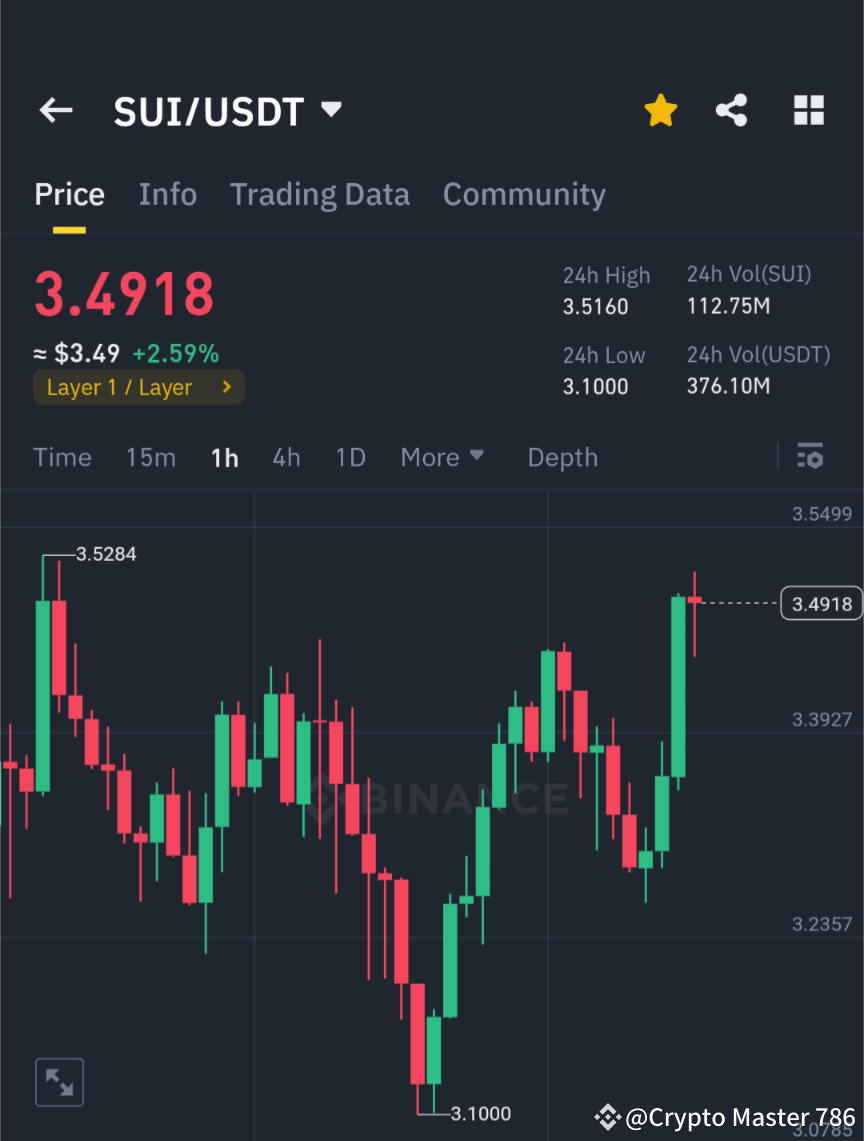Unfavorite SUI/USDT by tapping the star

[660, 110]
